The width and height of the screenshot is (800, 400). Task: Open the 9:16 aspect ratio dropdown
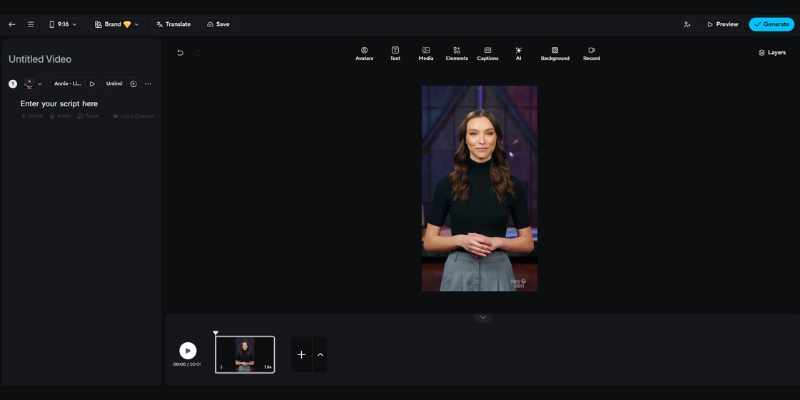click(x=63, y=24)
